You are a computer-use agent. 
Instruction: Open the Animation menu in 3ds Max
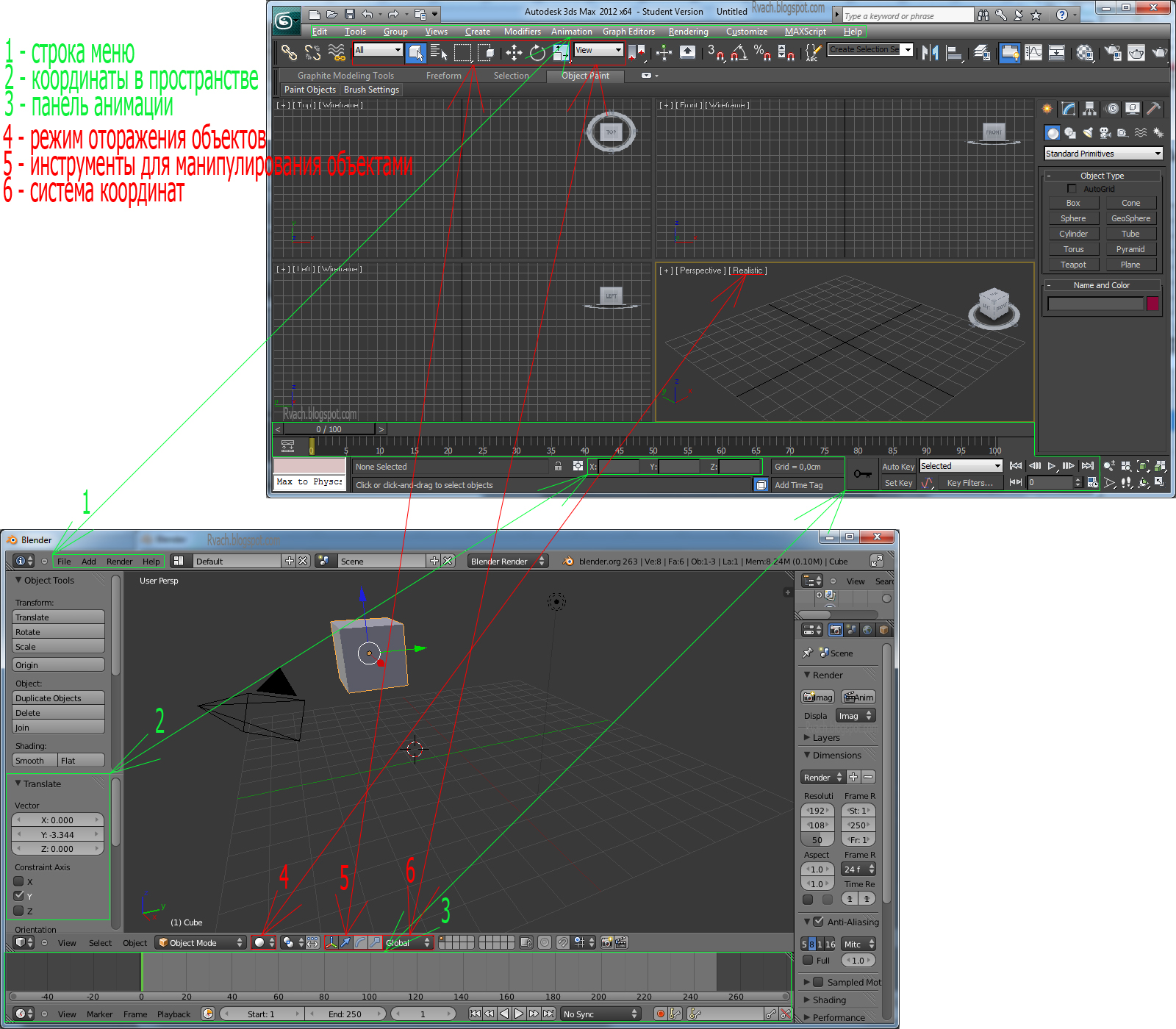click(x=572, y=32)
